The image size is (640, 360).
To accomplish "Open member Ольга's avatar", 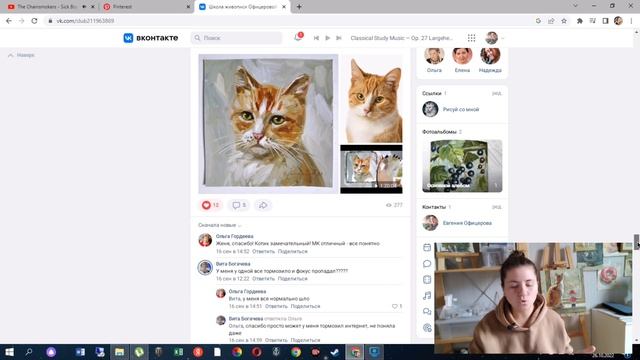I will tap(434, 56).
